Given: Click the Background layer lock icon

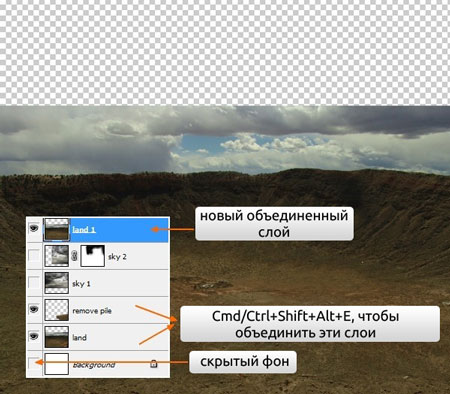Looking at the screenshot, I should click(153, 364).
